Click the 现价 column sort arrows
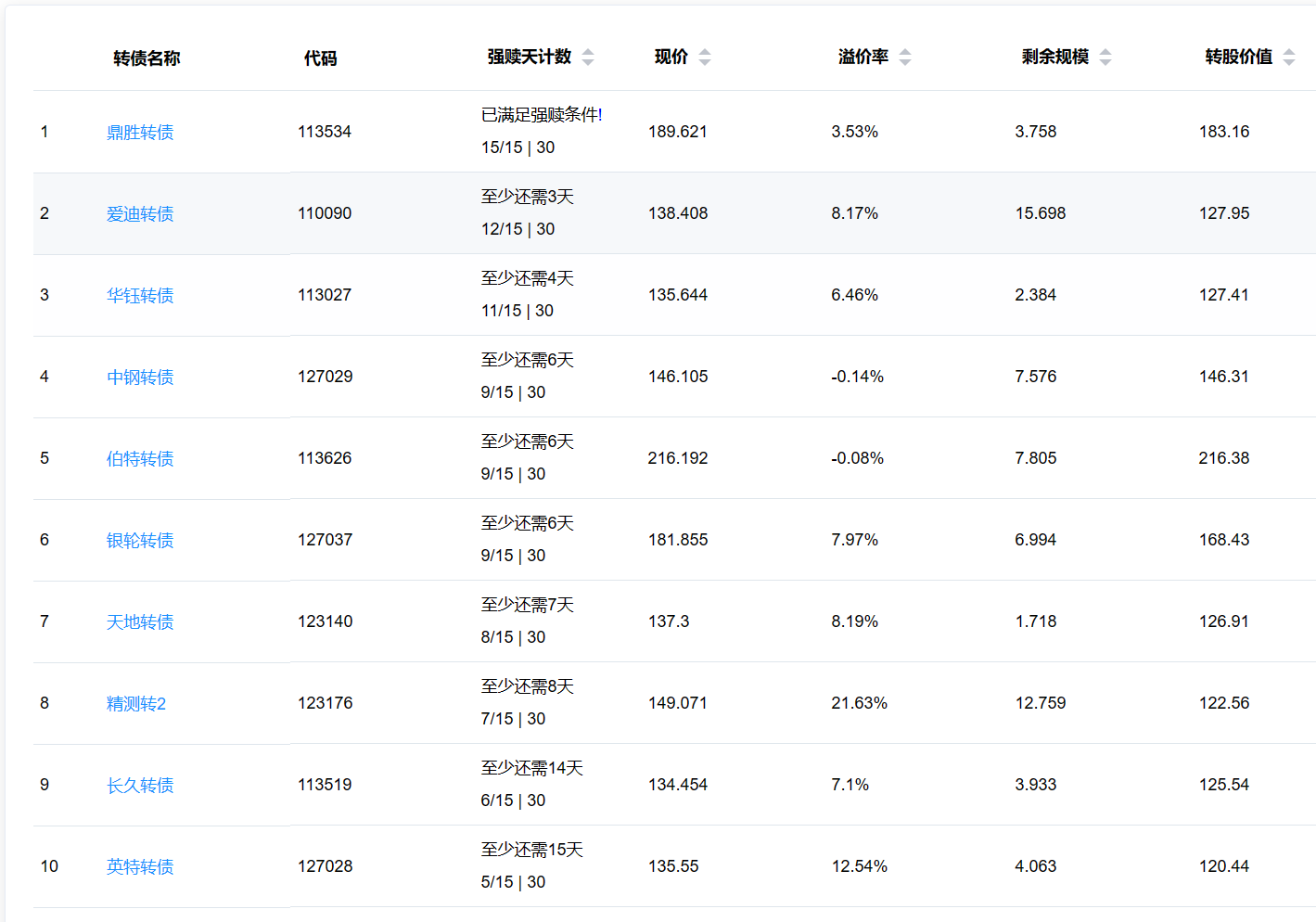 point(705,58)
